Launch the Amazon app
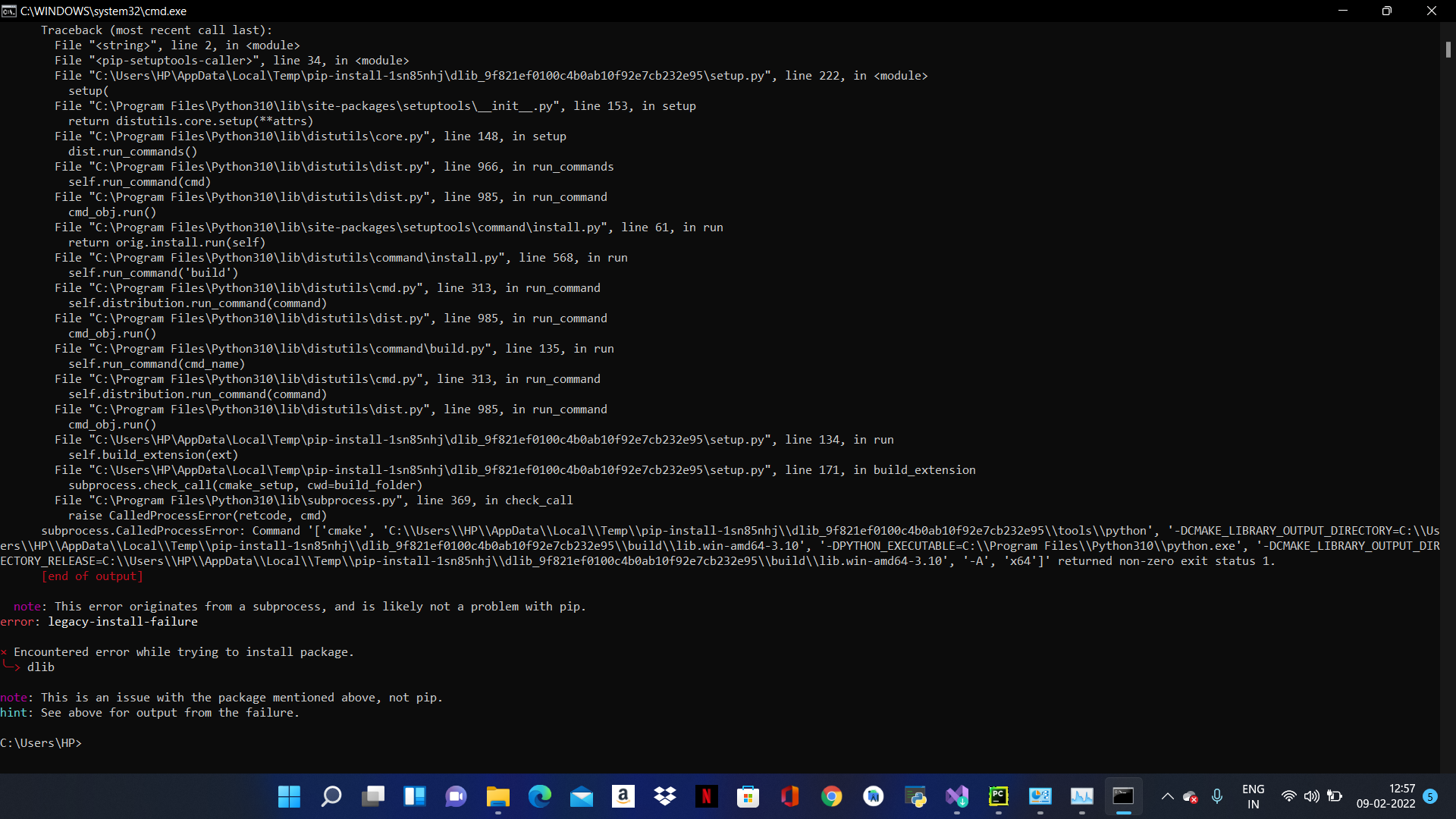Image resolution: width=1456 pixels, height=819 pixels. click(x=623, y=797)
